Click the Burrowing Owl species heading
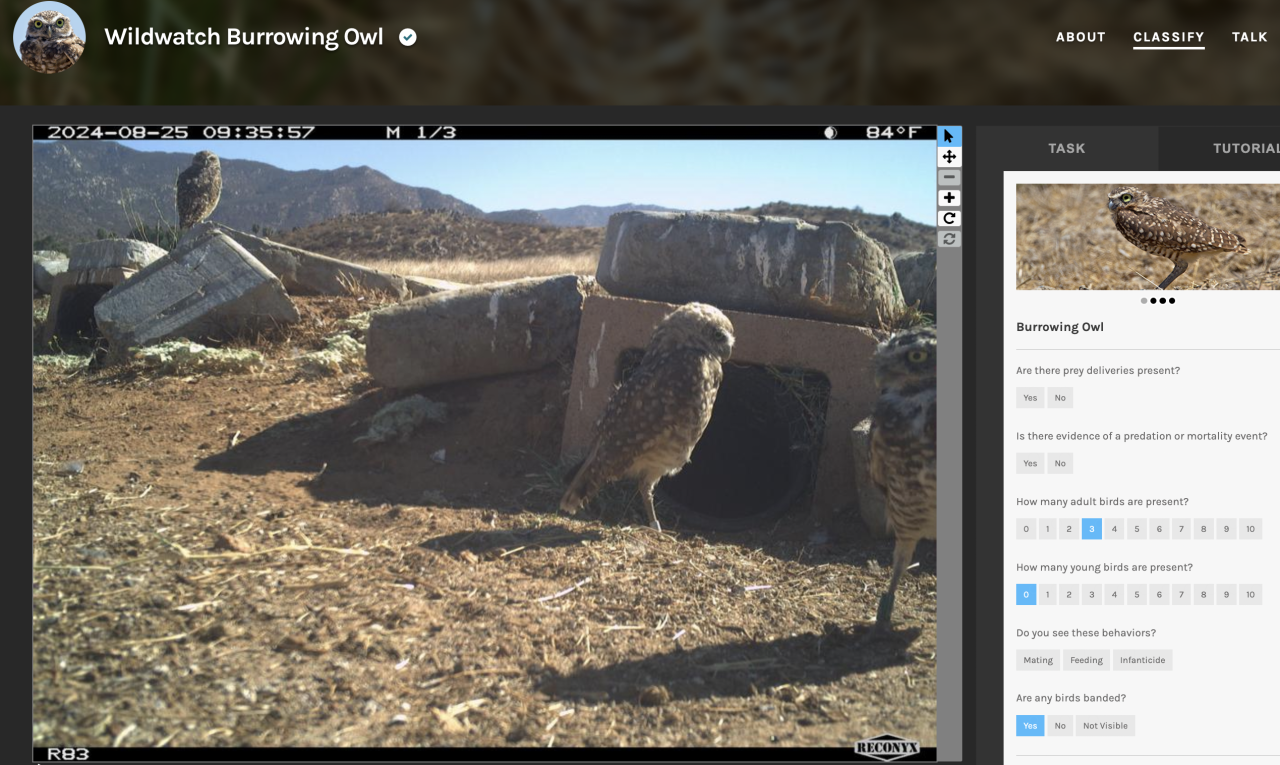 [x=1060, y=327]
